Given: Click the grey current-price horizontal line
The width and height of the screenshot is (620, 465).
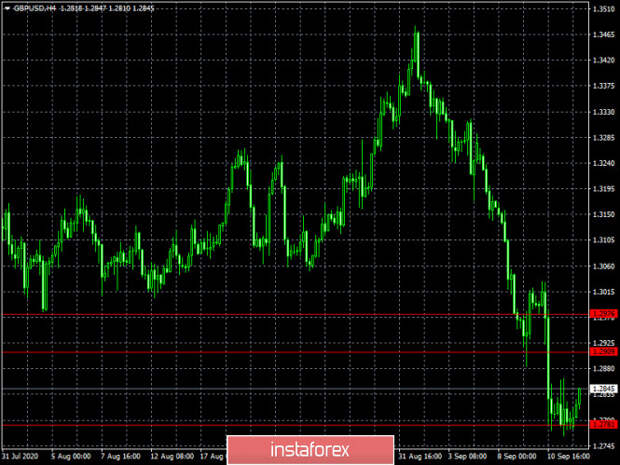Looking at the screenshot, I should (295, 389).
